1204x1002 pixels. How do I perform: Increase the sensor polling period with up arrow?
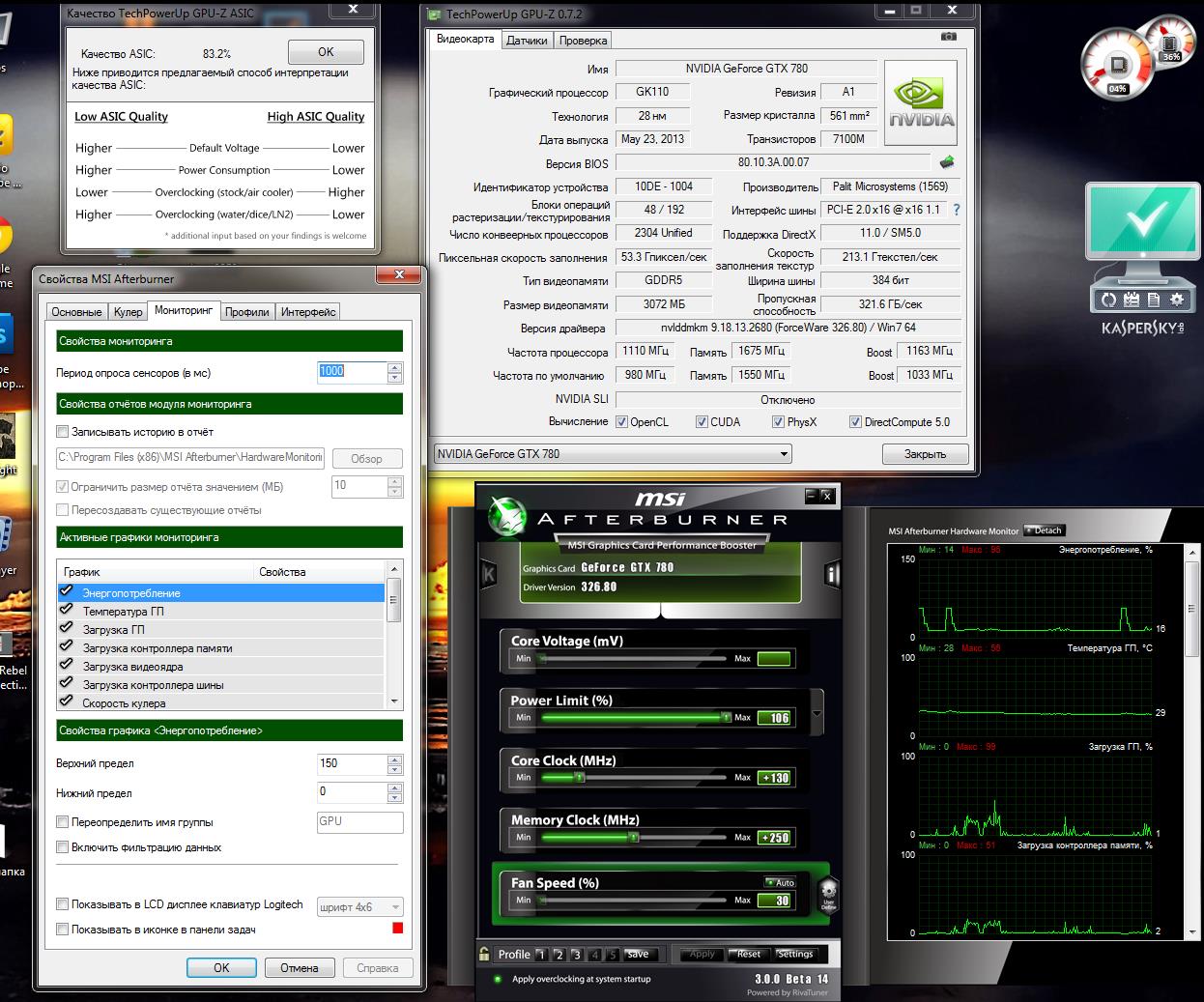pos(394,367)
